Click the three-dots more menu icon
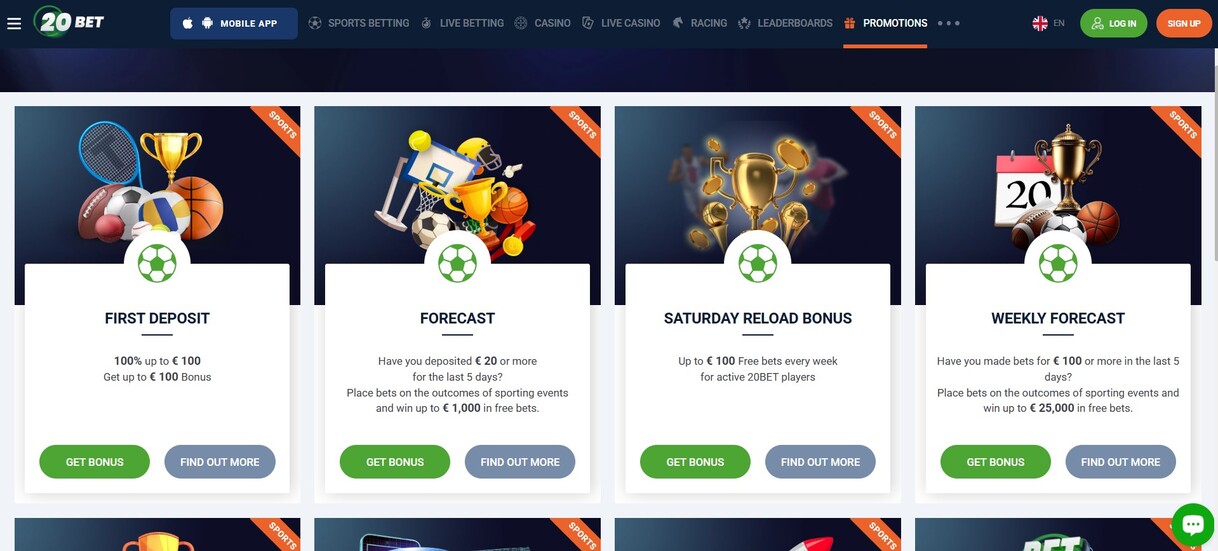The image size is (1218, 551). pos(949,23)
